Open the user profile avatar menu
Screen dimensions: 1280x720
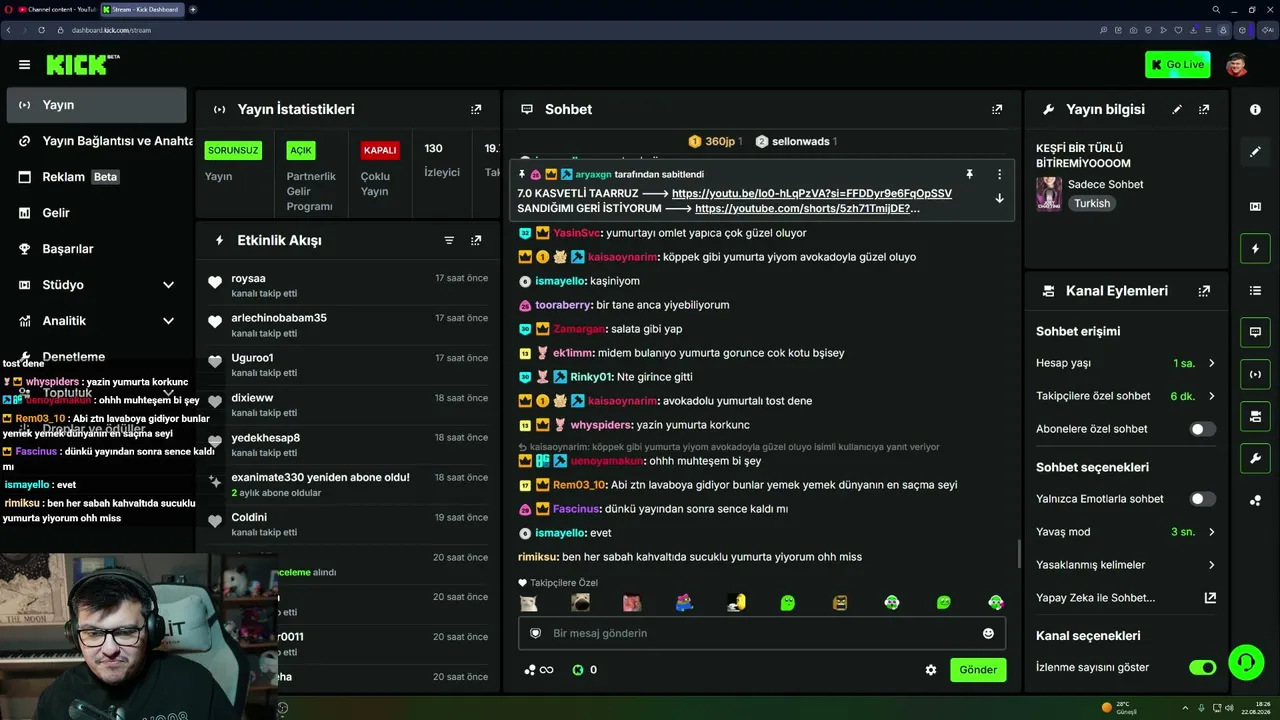(1237, 65)
